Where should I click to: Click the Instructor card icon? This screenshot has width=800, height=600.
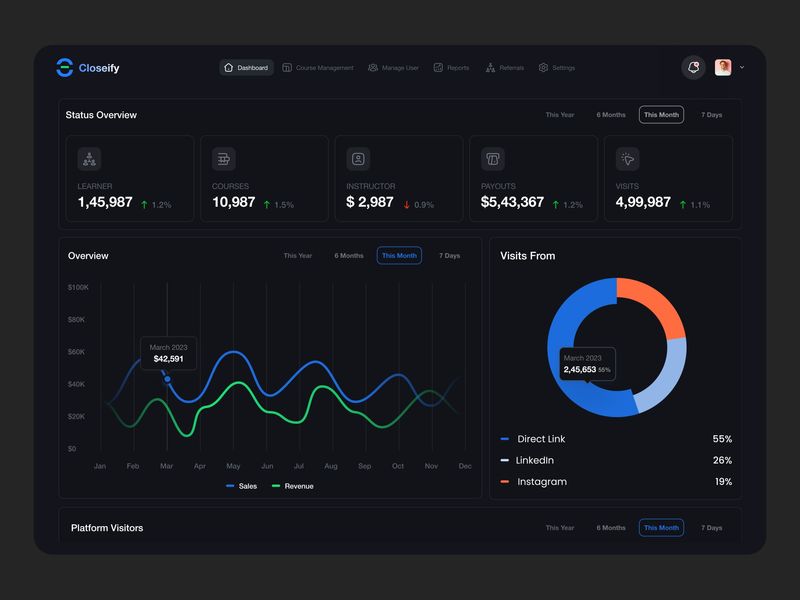tap(359, 158)
